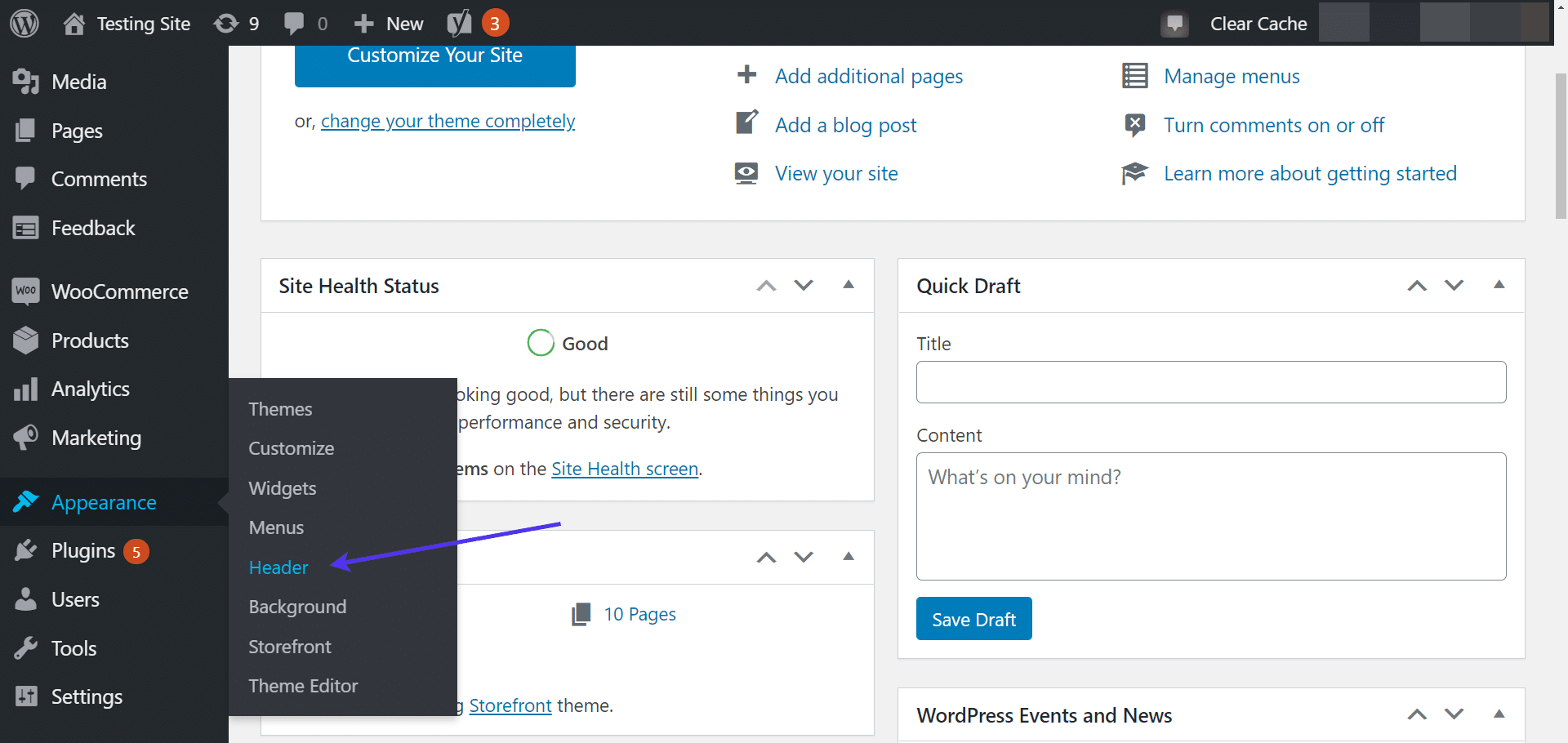Open the change your theme completely link
1568x743 pixels.
[x=448, y=120]
